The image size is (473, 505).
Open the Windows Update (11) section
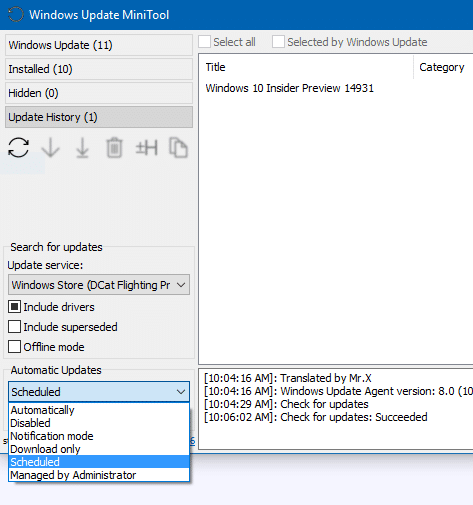[x=99, y=45]
